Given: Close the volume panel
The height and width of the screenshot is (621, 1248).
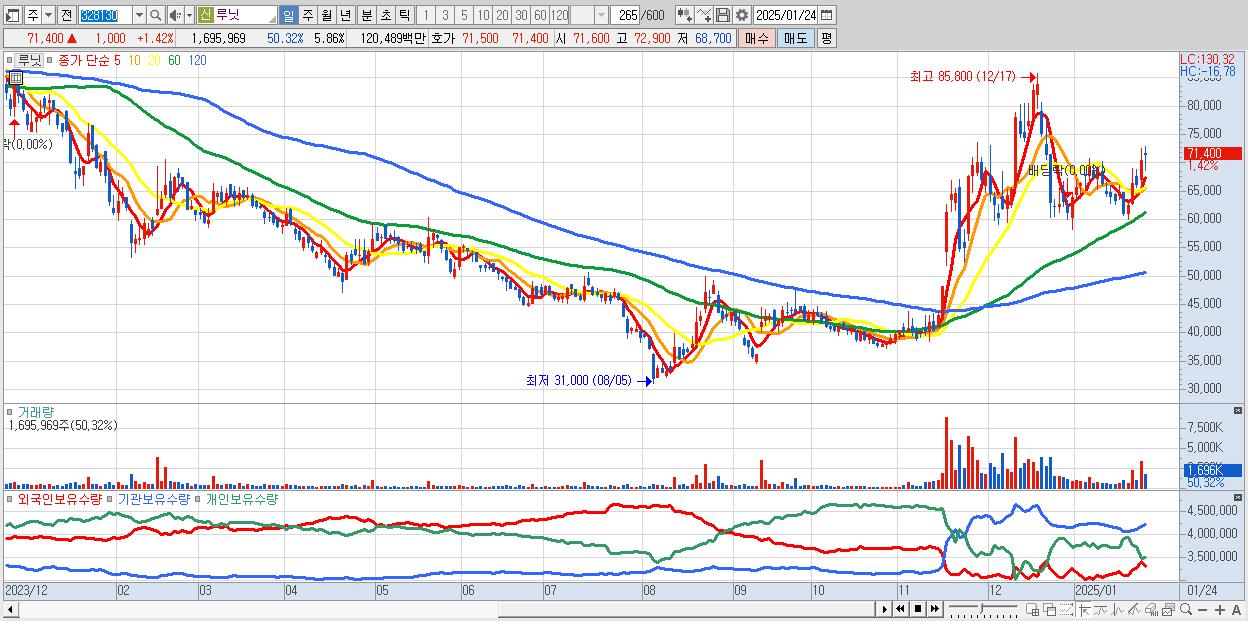Looking at the screenshot, I should [x=1240, y=411].
